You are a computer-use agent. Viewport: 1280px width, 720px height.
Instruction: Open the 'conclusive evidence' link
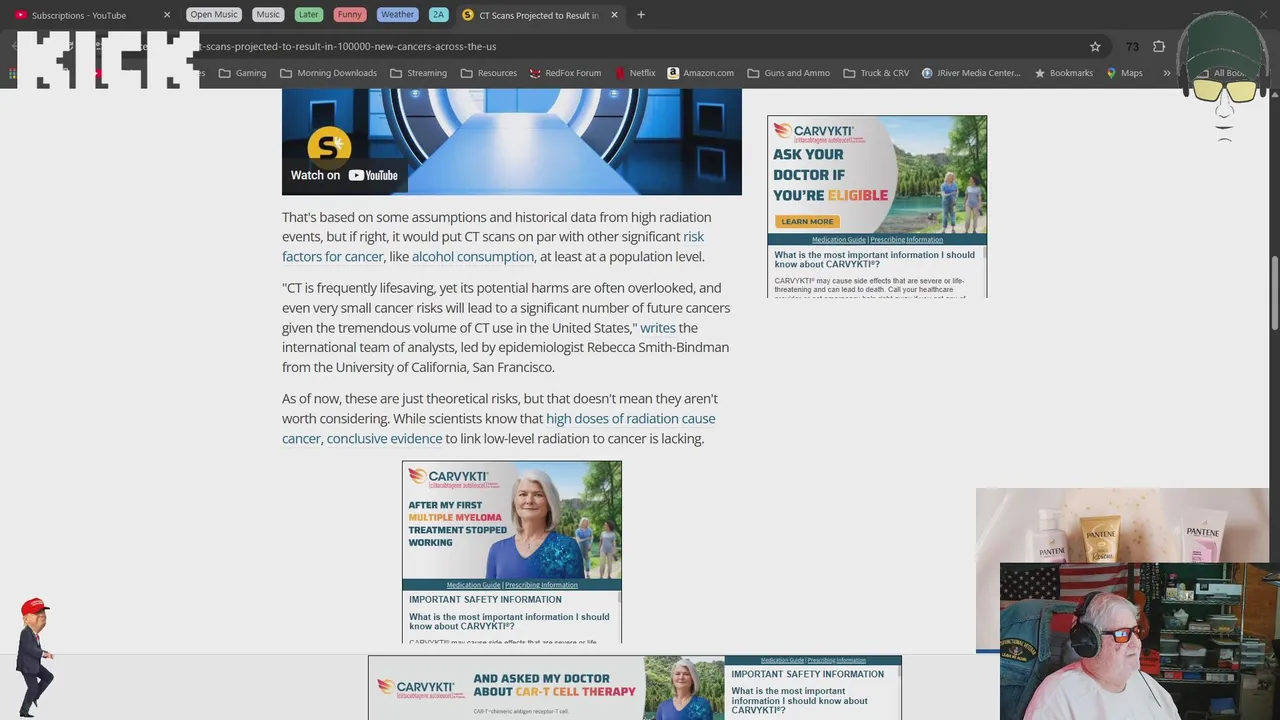pos(384,438)
